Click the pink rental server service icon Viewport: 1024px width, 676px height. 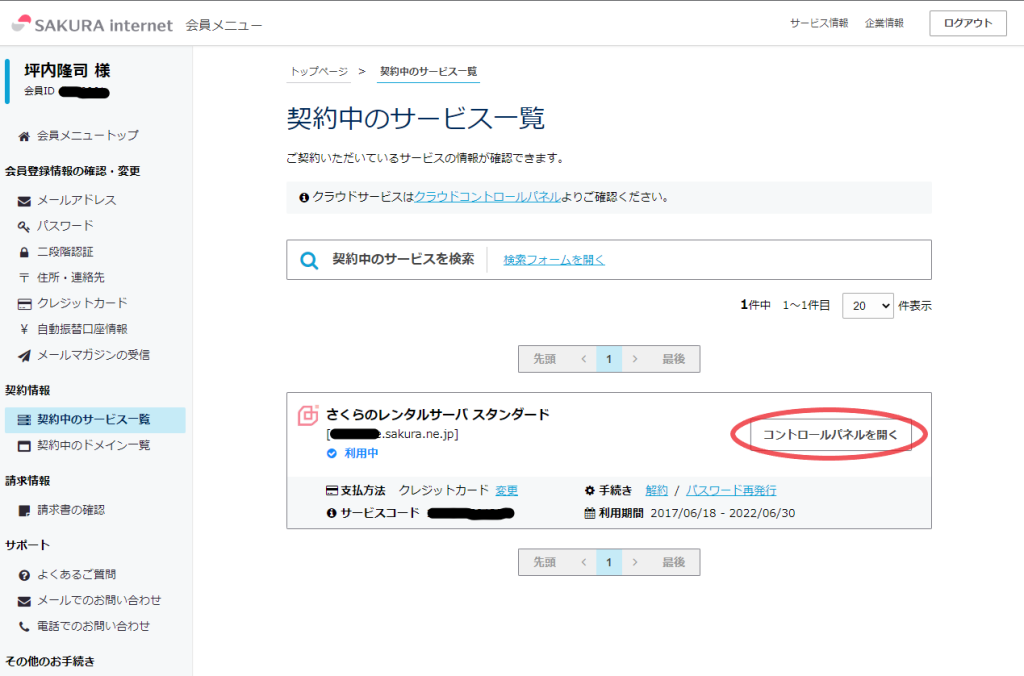(308, 415)
